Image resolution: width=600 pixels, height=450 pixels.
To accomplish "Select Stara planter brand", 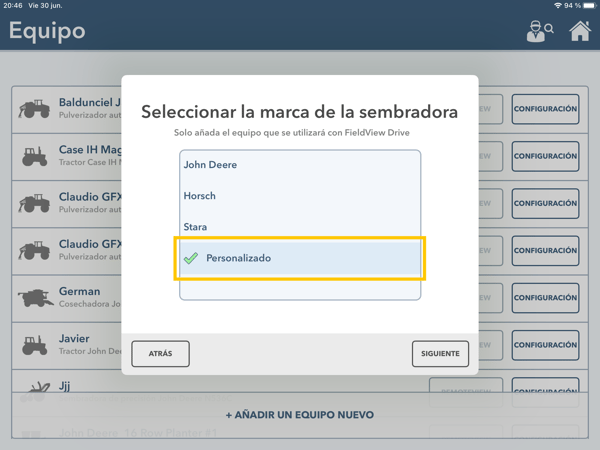I will click(300, 227).
